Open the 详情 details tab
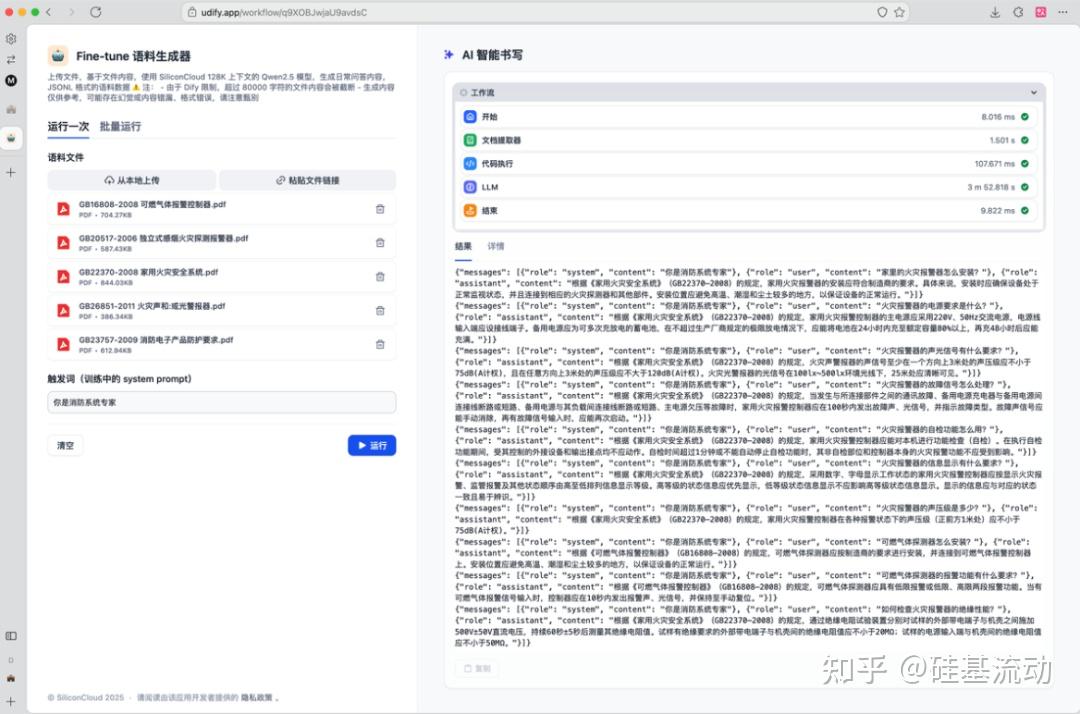Viewport: 1080px width, 714px height. pyautogui.click(x=498, y=245)
